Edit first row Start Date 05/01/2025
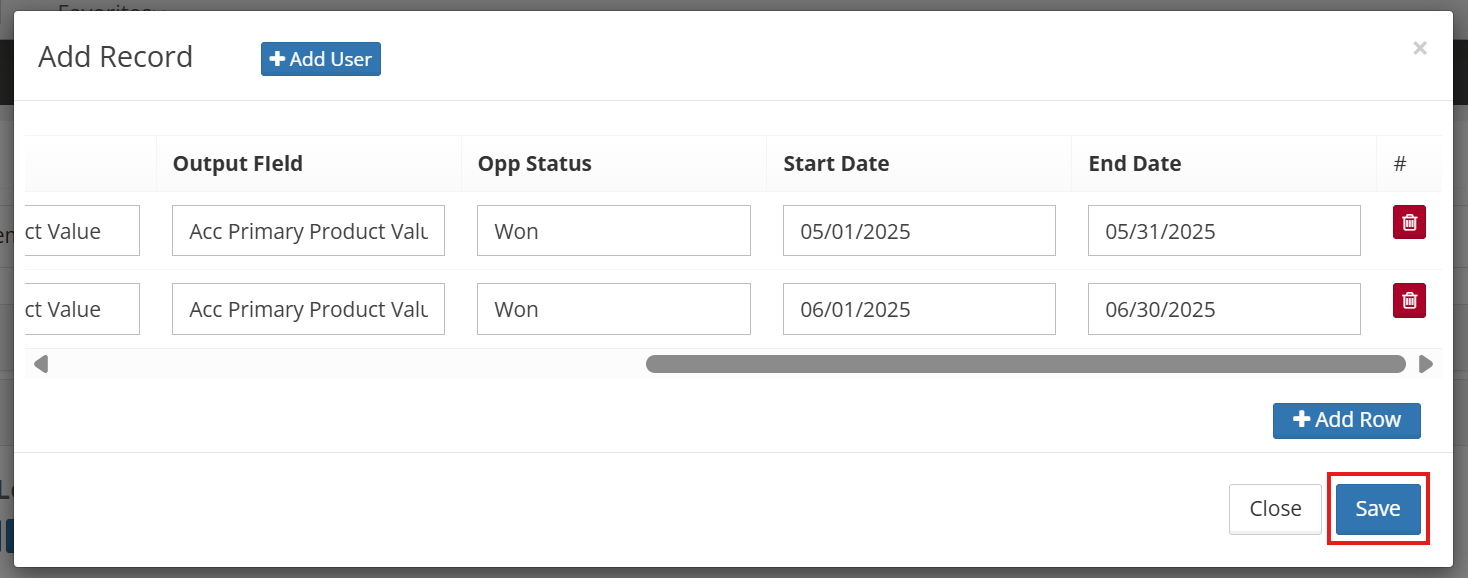 [x=918, y=231]
